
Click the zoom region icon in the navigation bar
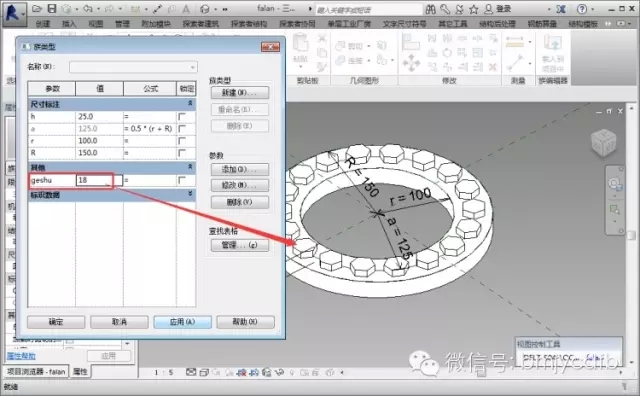[x=615, y=210]
